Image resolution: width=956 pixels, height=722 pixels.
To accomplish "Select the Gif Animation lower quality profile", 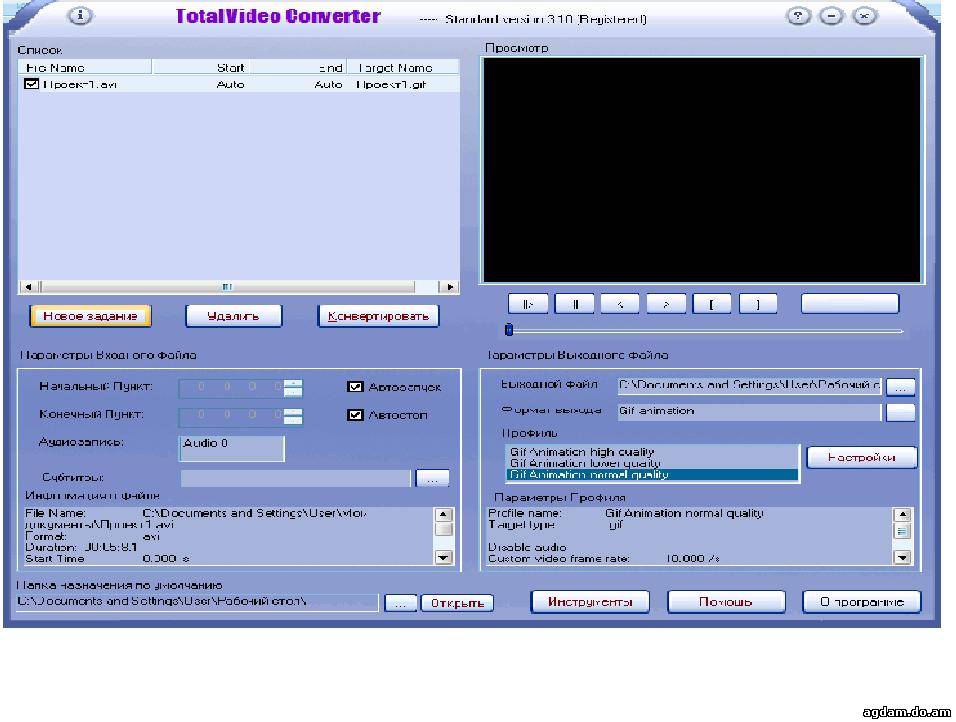I will coord(652,463).
